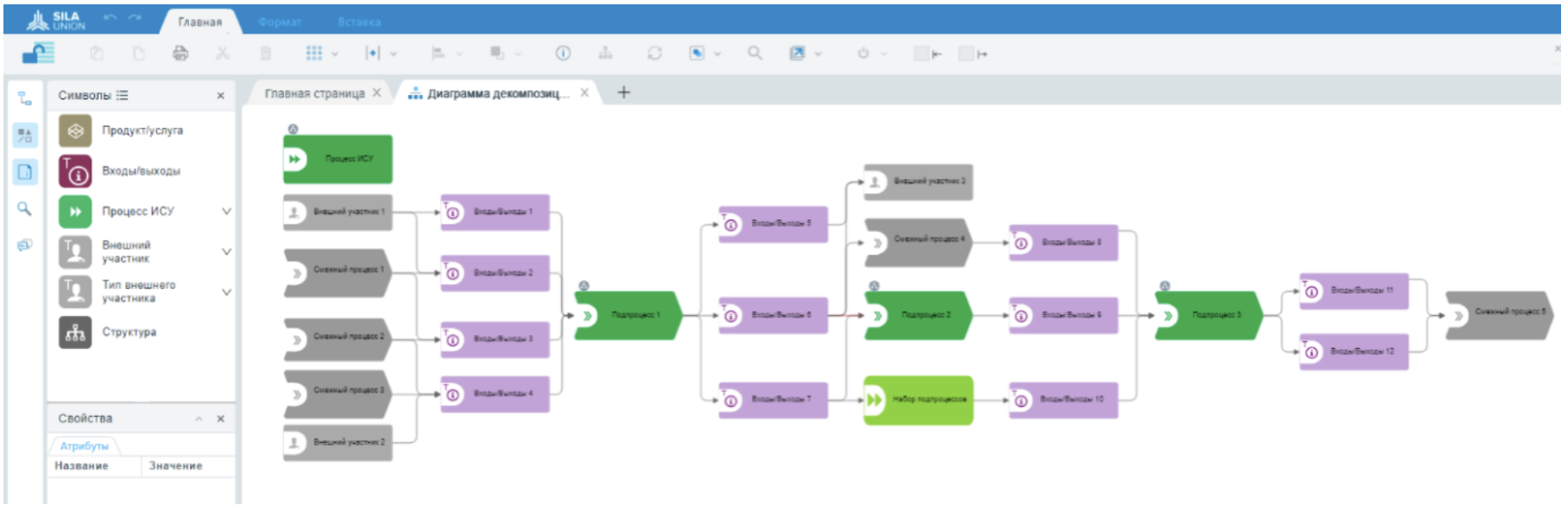
Task: Click the info circle icon in the toolbar
Action: [x=563, y=54]
